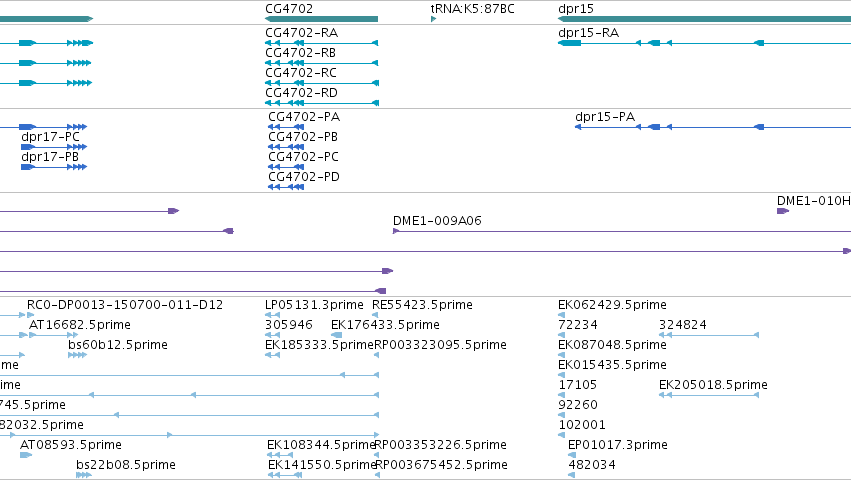The height and width of the screenshot is (480, 851).
Task: Select the dpr17-PC coding feature glyph
Action: (x=54, y=147)
